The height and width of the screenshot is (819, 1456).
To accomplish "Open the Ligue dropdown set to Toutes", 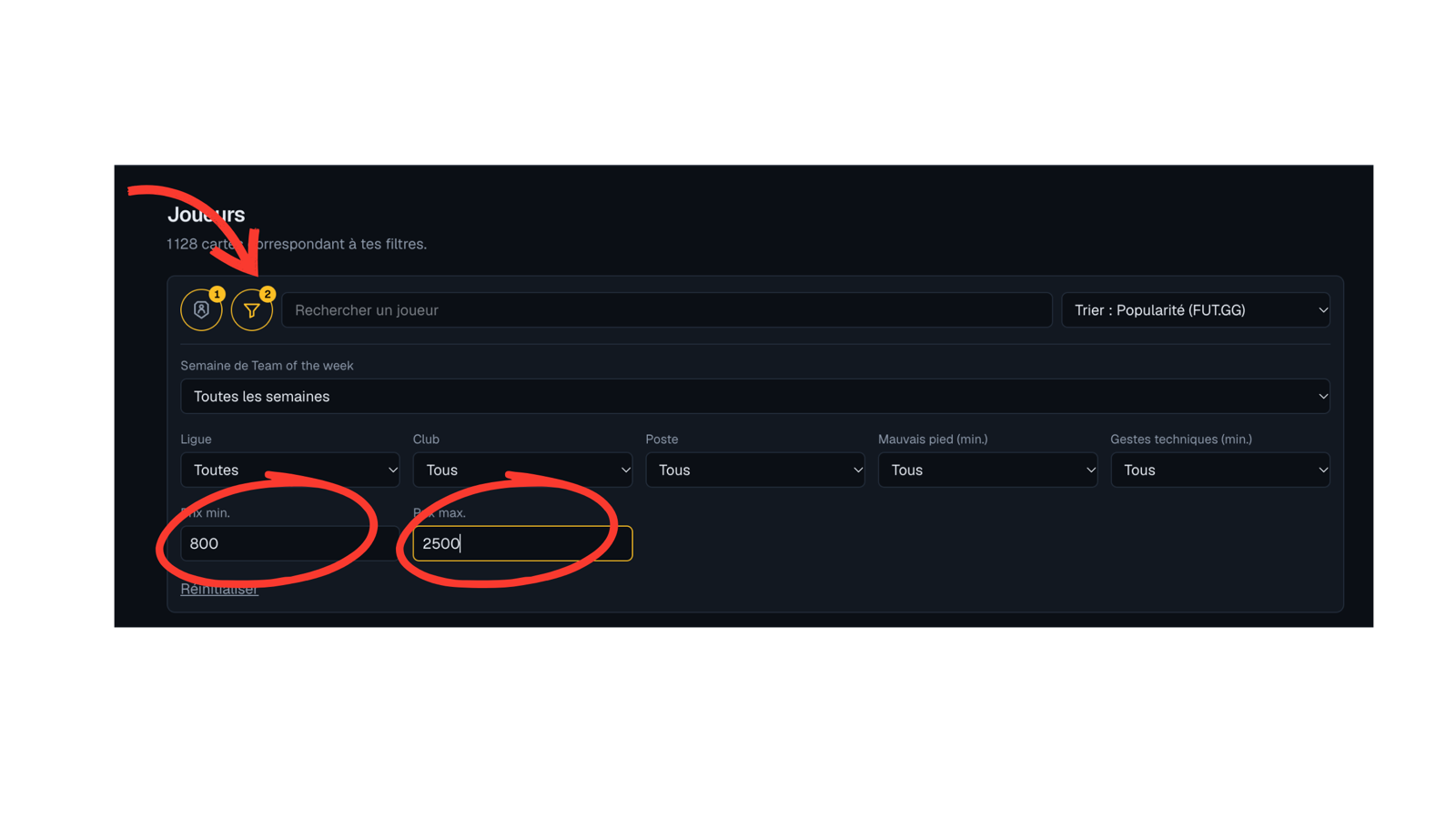I will click(x=290, y=470).
